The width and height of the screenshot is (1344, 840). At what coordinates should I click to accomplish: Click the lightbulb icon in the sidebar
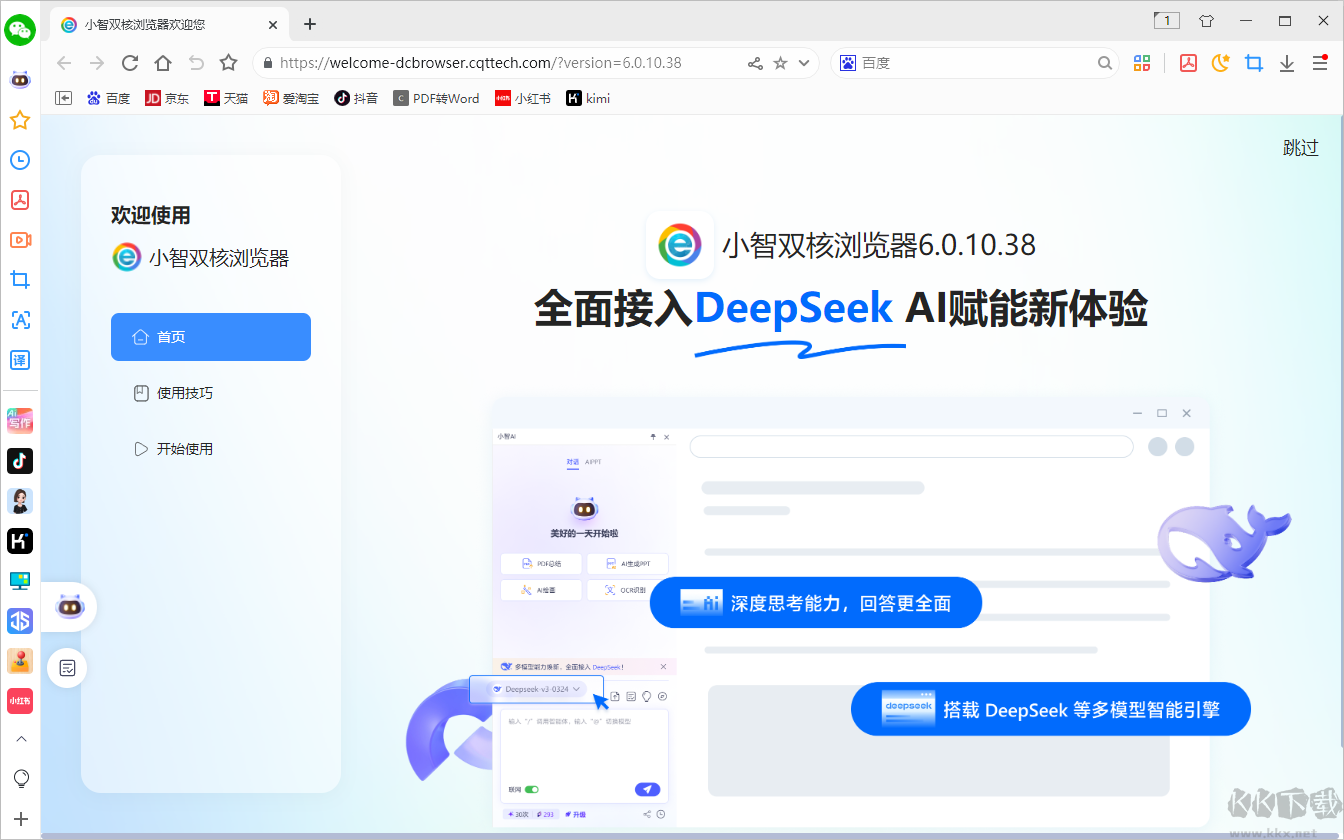click(20, 779)
